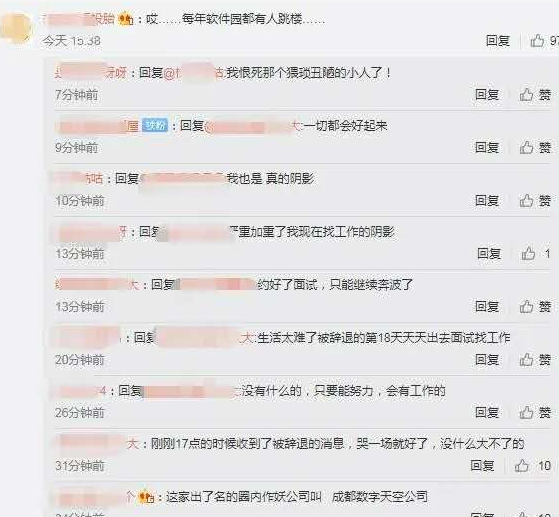
Task: Click 回复 on the 约好了面试 comment
Action: pos(487,307)
